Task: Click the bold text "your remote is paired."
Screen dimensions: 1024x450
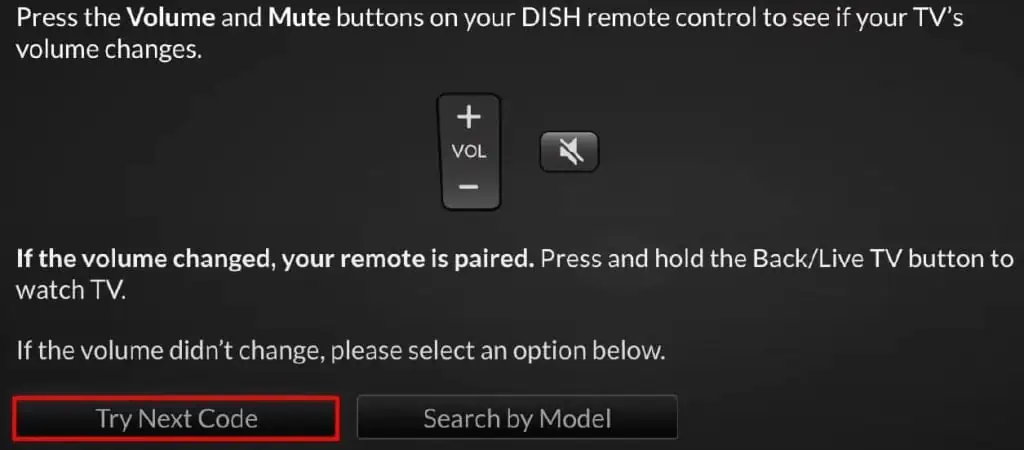Action: tap(408, 259)
